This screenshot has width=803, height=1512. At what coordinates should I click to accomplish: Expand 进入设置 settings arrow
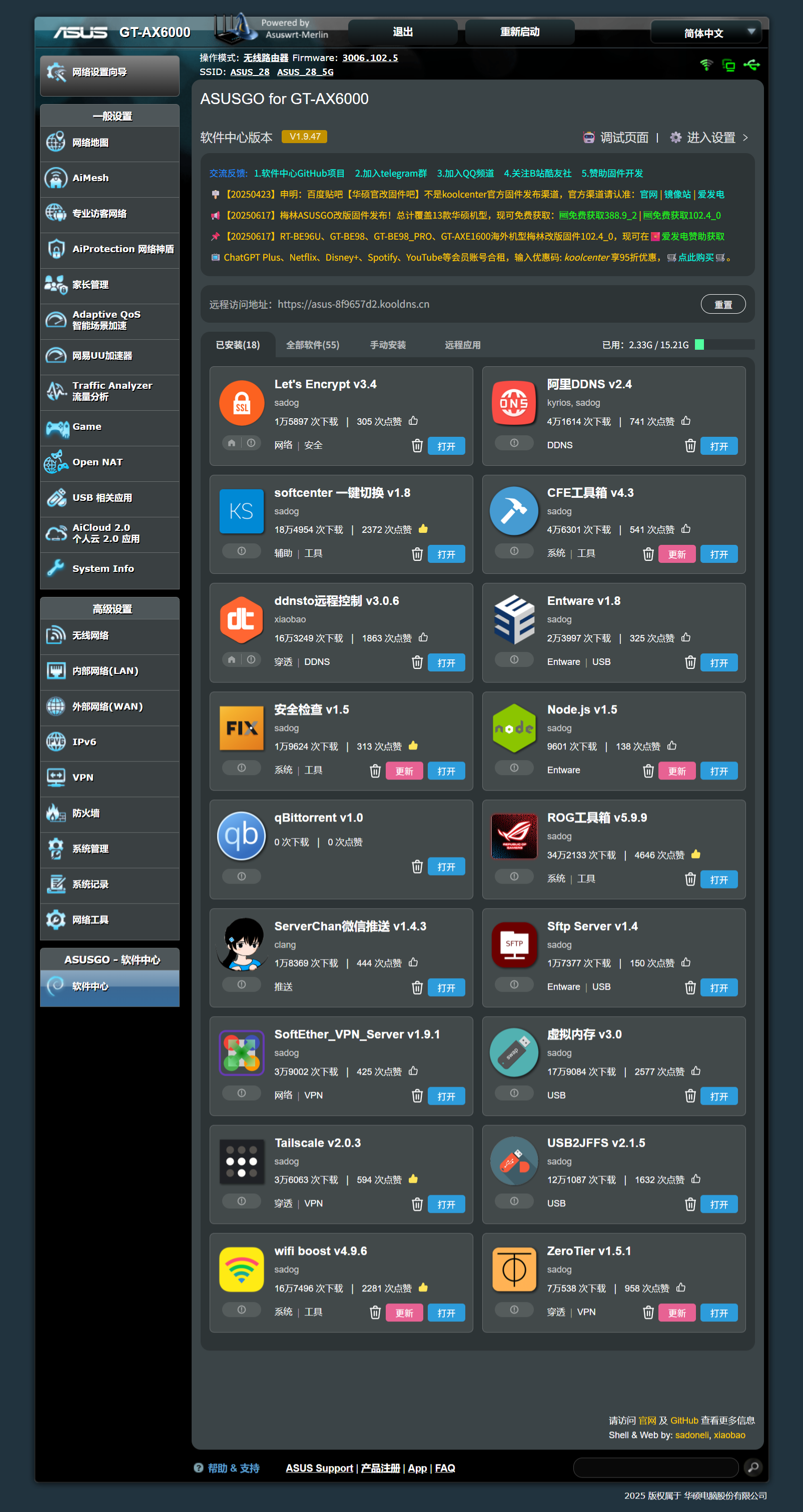[x=745, y=138]
